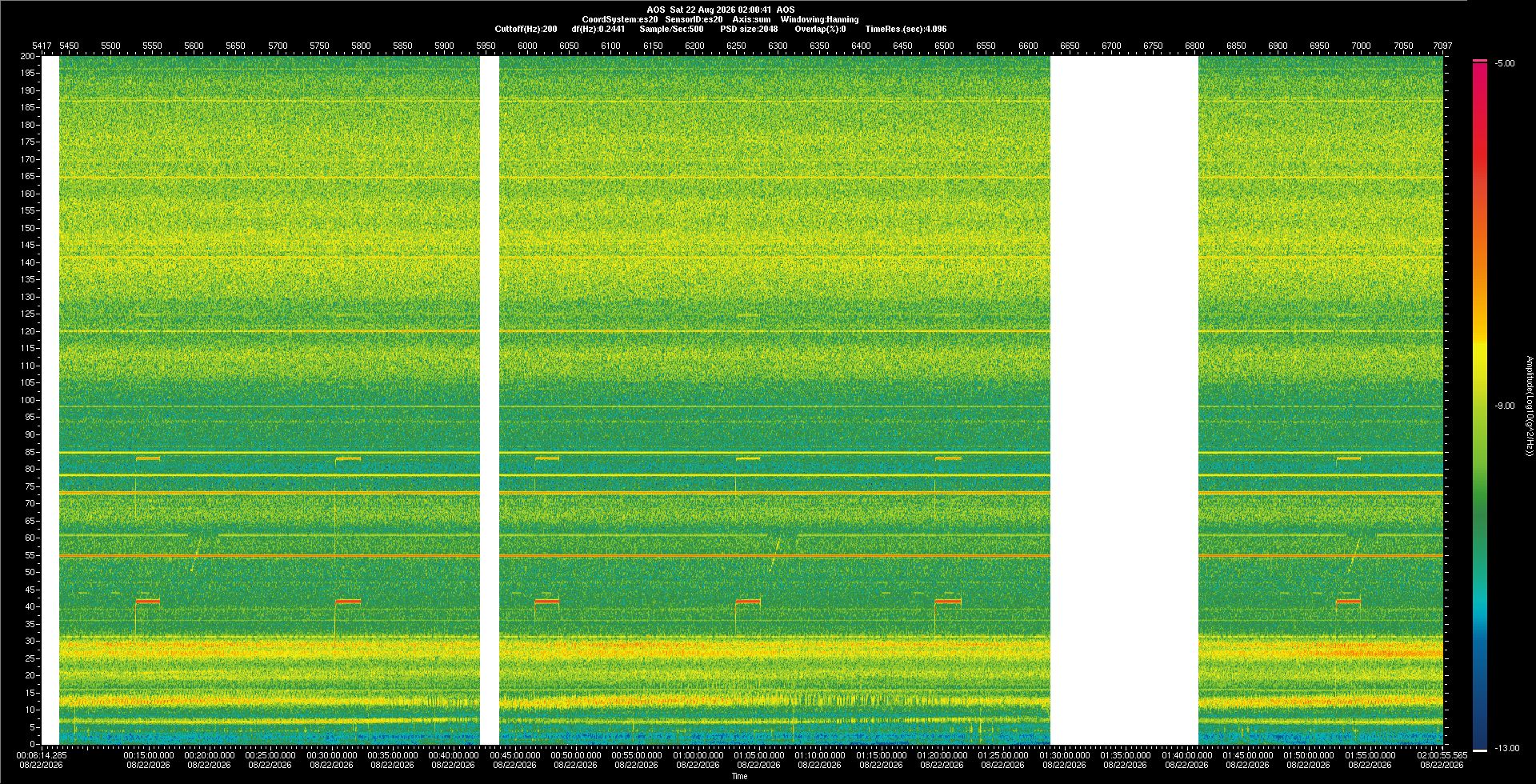
Task: Select the "165" frequency axis label
Action: point(28,176)
